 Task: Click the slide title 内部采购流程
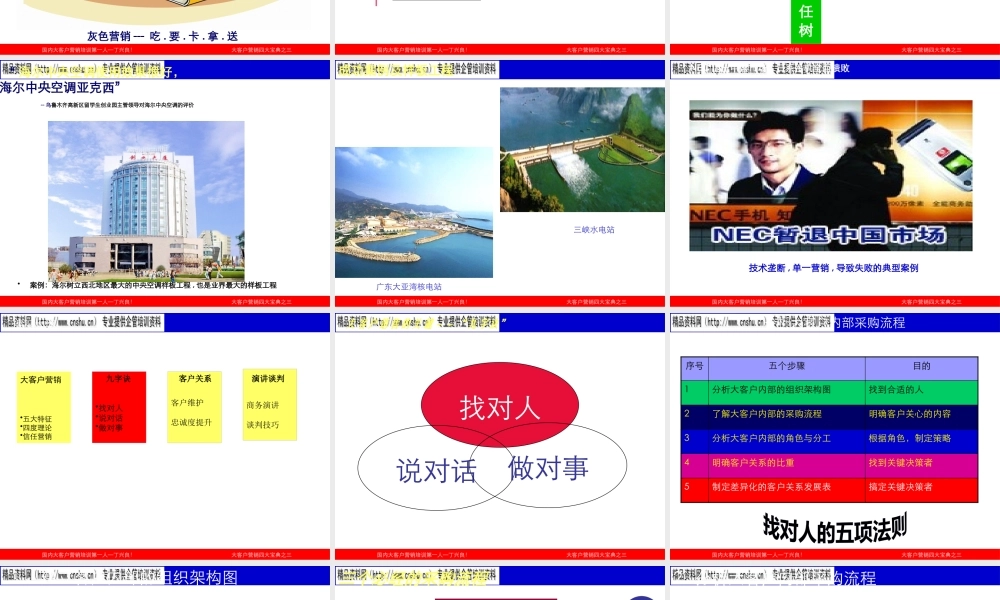(869, 323)
